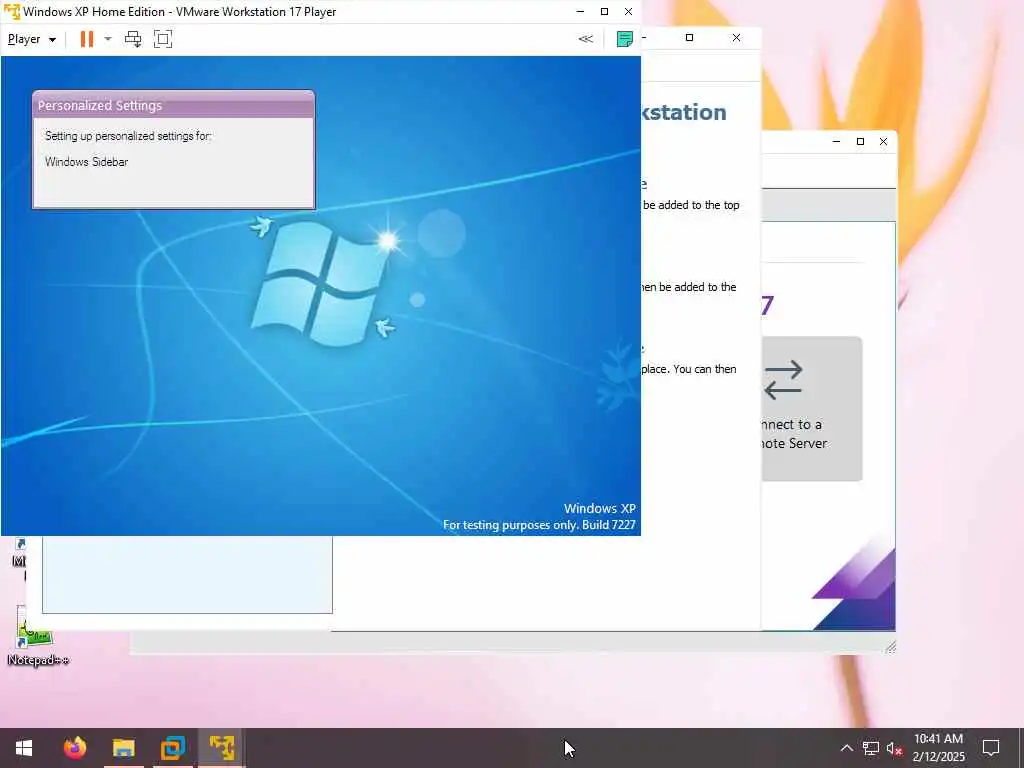This screenshot has width=1024, height=768.
Task: Click the resize grip of the background window
Action: (890, 647)
